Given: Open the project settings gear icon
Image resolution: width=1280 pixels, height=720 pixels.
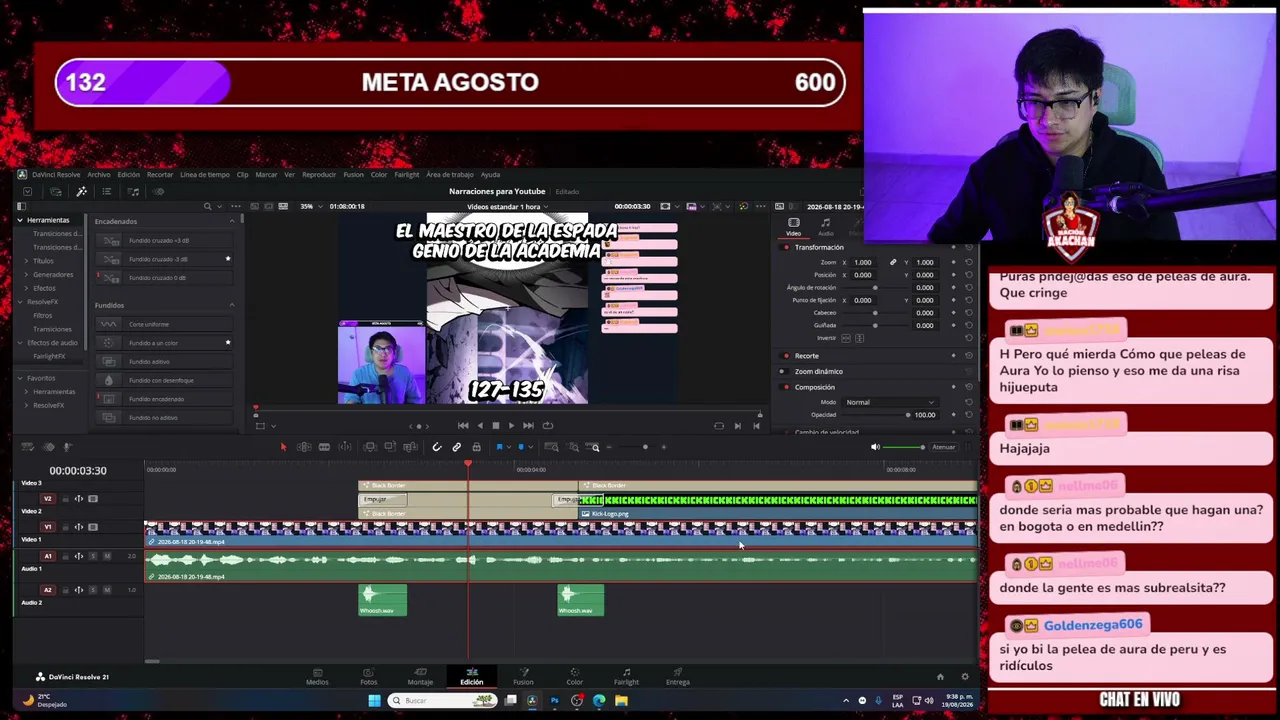Looking at the screenshot, I should coord(964,677).
